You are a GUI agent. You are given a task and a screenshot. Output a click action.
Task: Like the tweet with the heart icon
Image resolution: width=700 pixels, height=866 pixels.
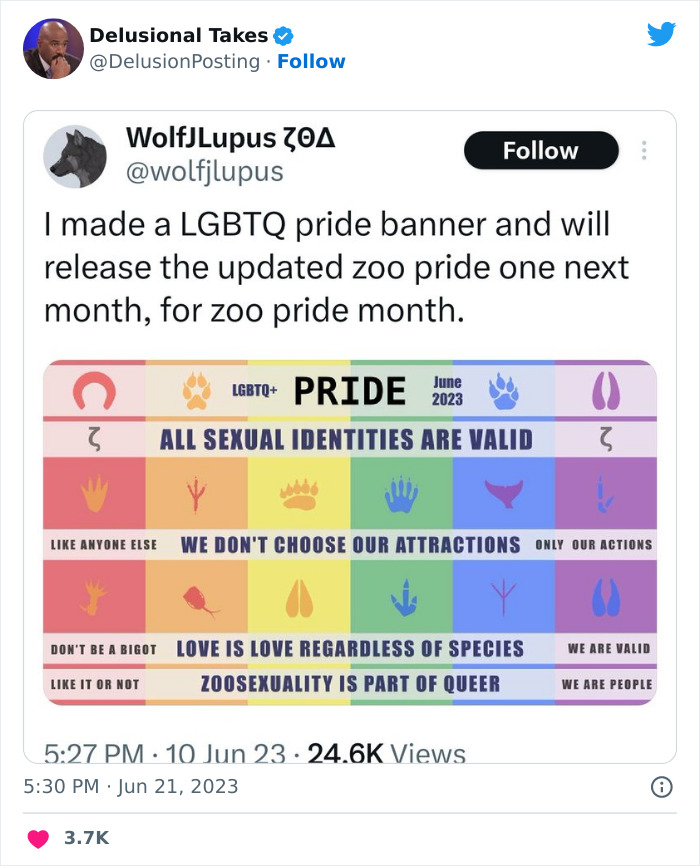pyautogui.click(x=38, y=836)
